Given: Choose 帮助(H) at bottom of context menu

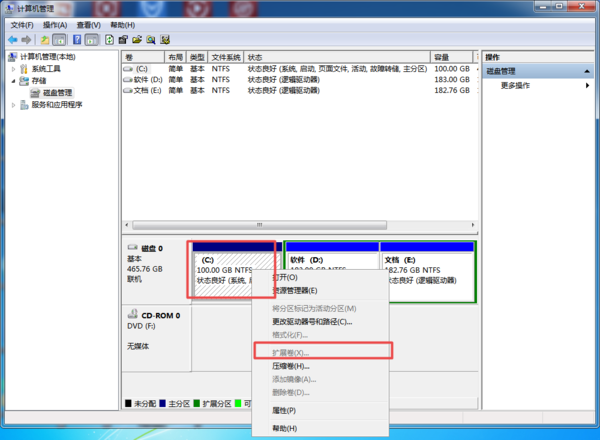Looking at the screenshot, I should (x=320, y=428).
